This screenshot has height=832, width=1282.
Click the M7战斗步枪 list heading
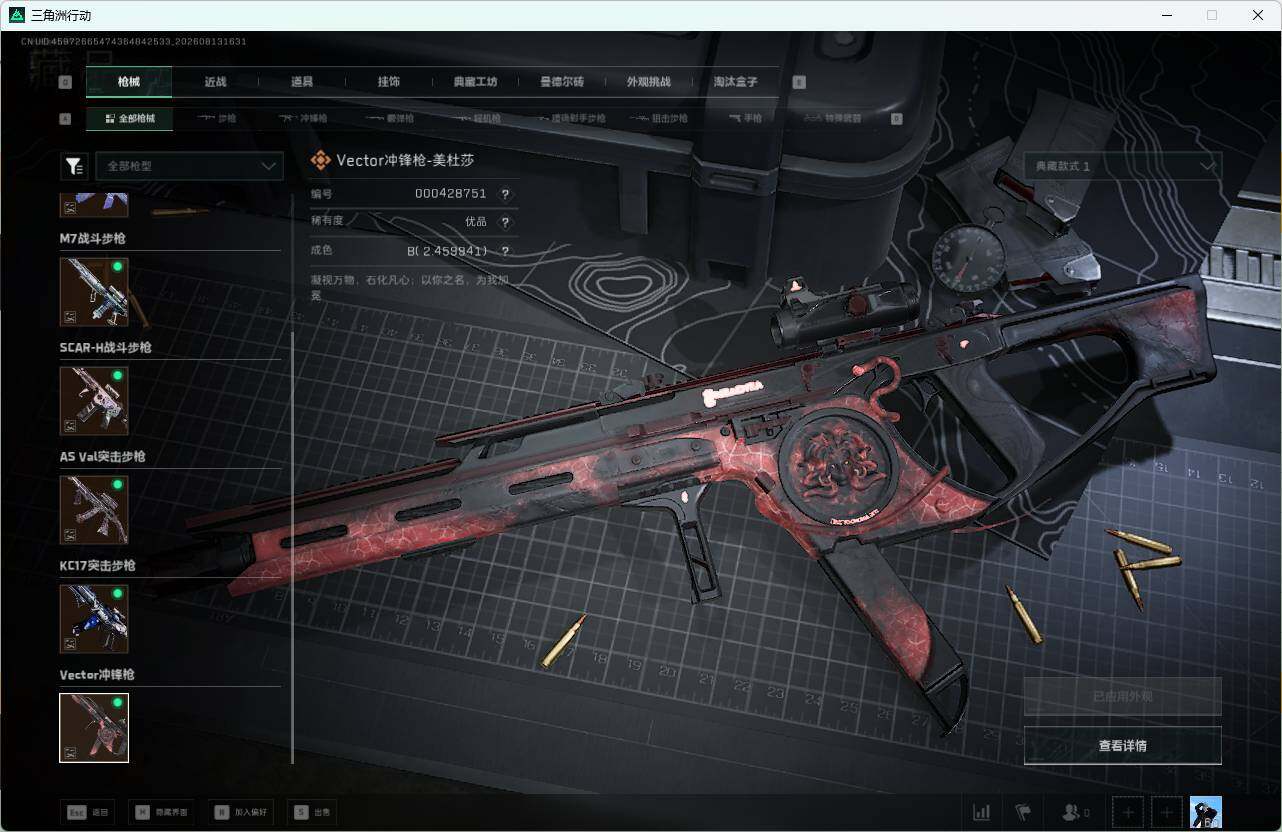coord(93,238)
